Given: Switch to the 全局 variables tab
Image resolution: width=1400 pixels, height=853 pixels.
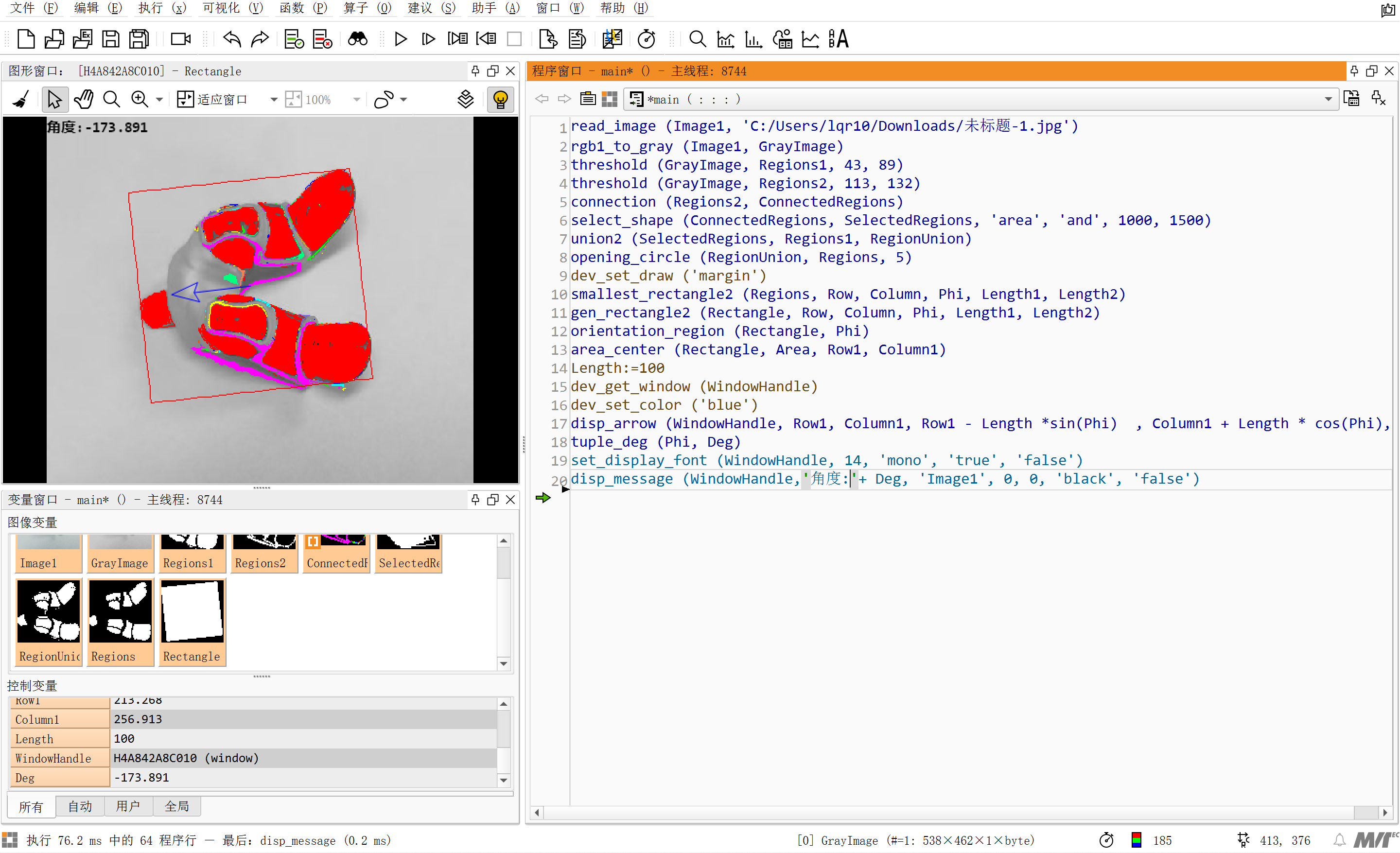Looking at the screenshot, I should click(177, 806).
